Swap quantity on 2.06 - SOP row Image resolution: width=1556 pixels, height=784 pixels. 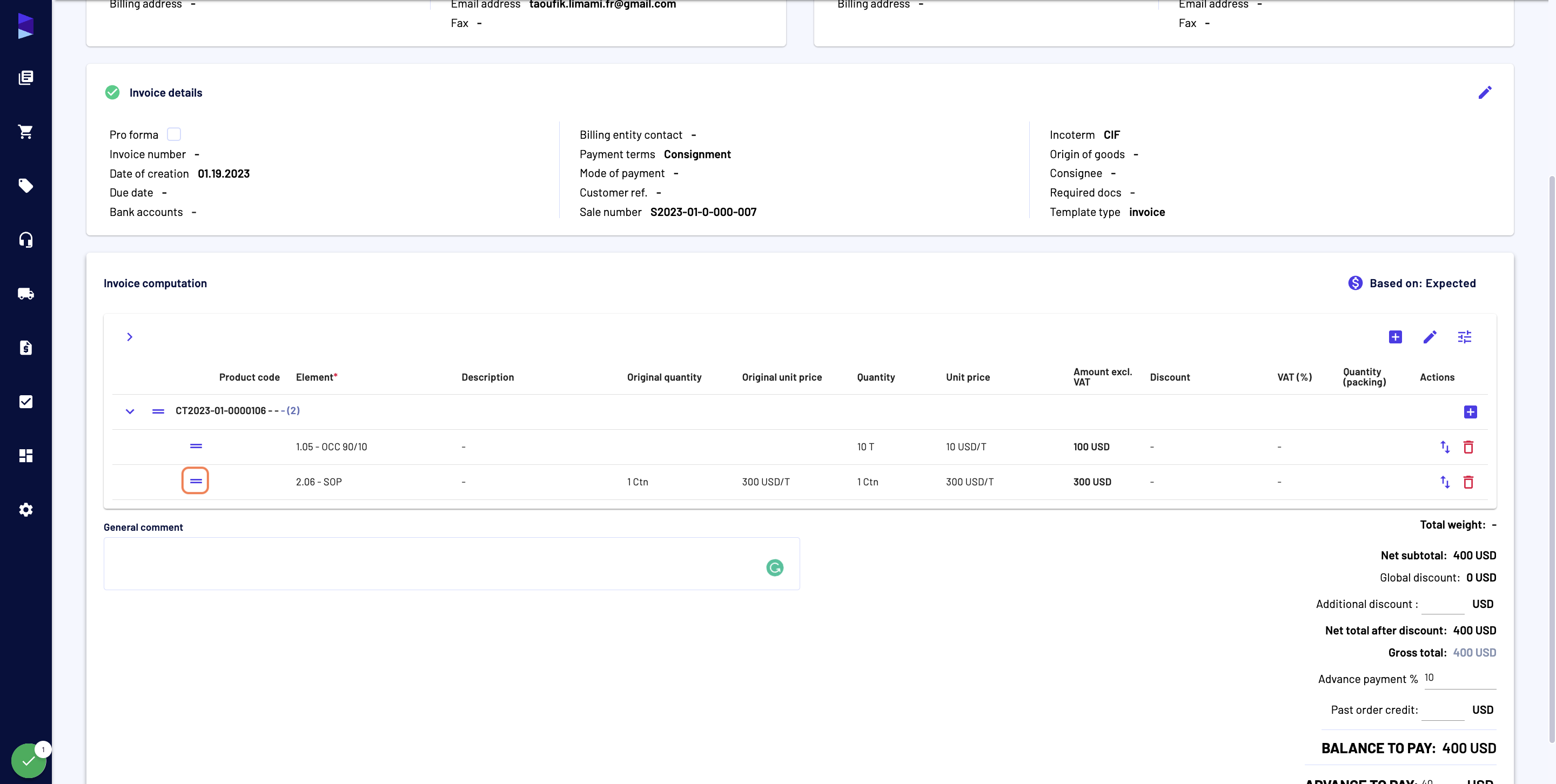1444,482
